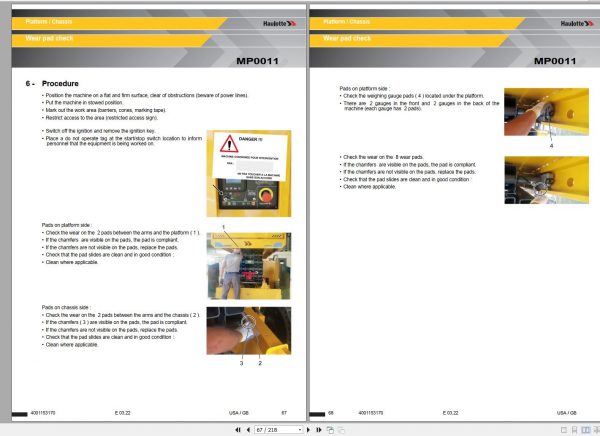Click the MP0011 code on the right page
The height and width of the screenshot is (436, 600).
coord(555,61)
